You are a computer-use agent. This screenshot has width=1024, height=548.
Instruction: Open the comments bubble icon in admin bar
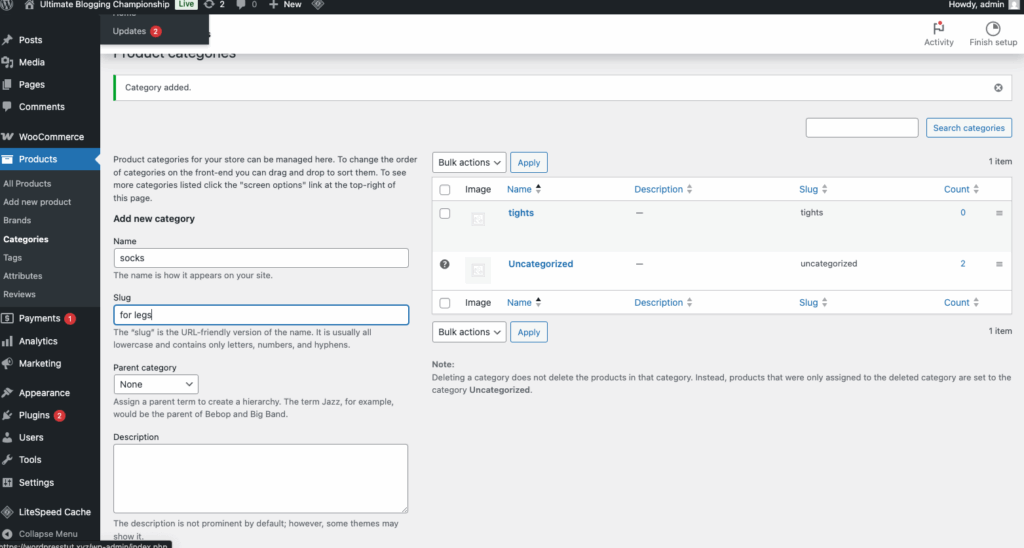pos(240,4)
